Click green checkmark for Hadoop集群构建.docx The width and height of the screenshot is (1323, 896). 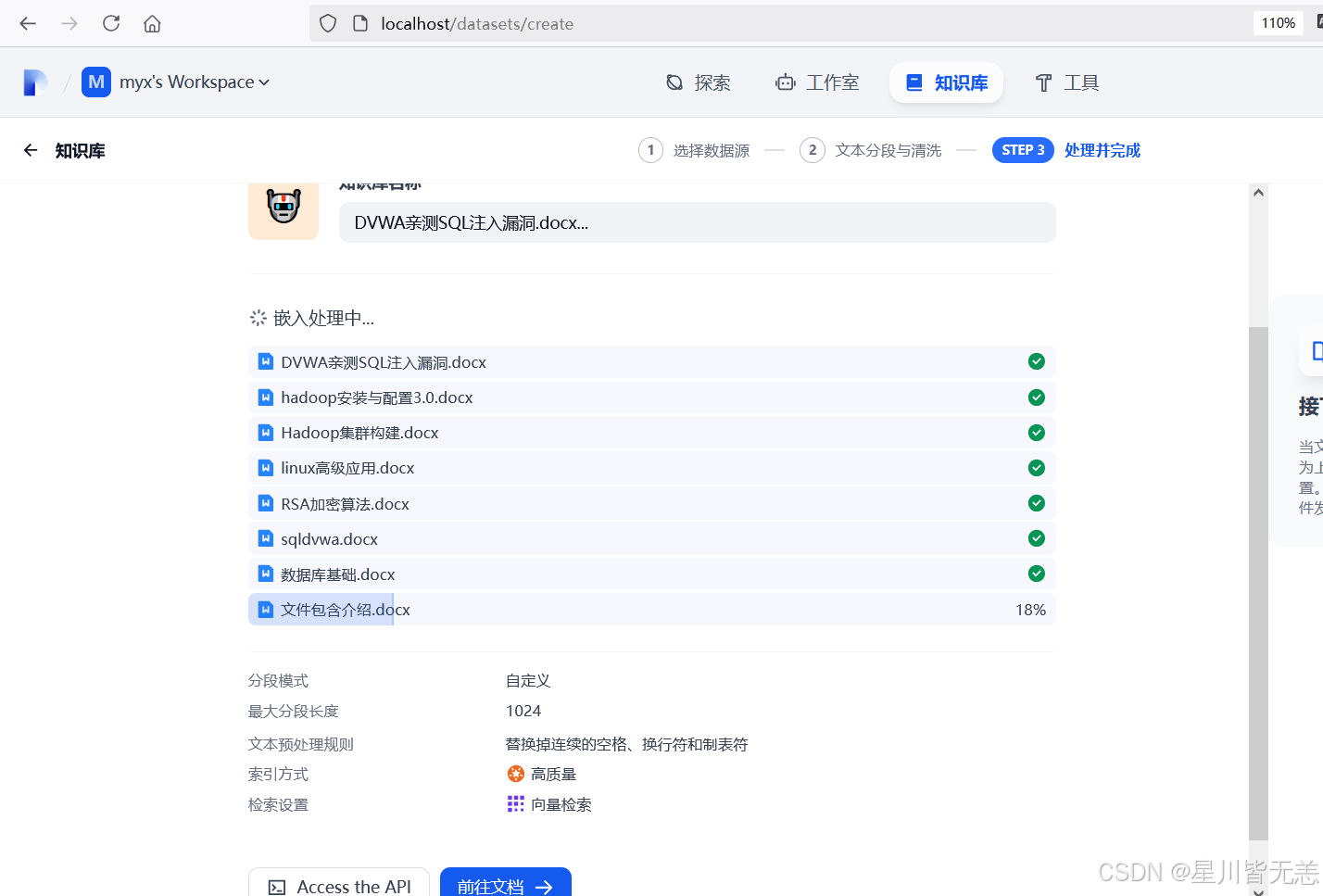click(1037, 432)
